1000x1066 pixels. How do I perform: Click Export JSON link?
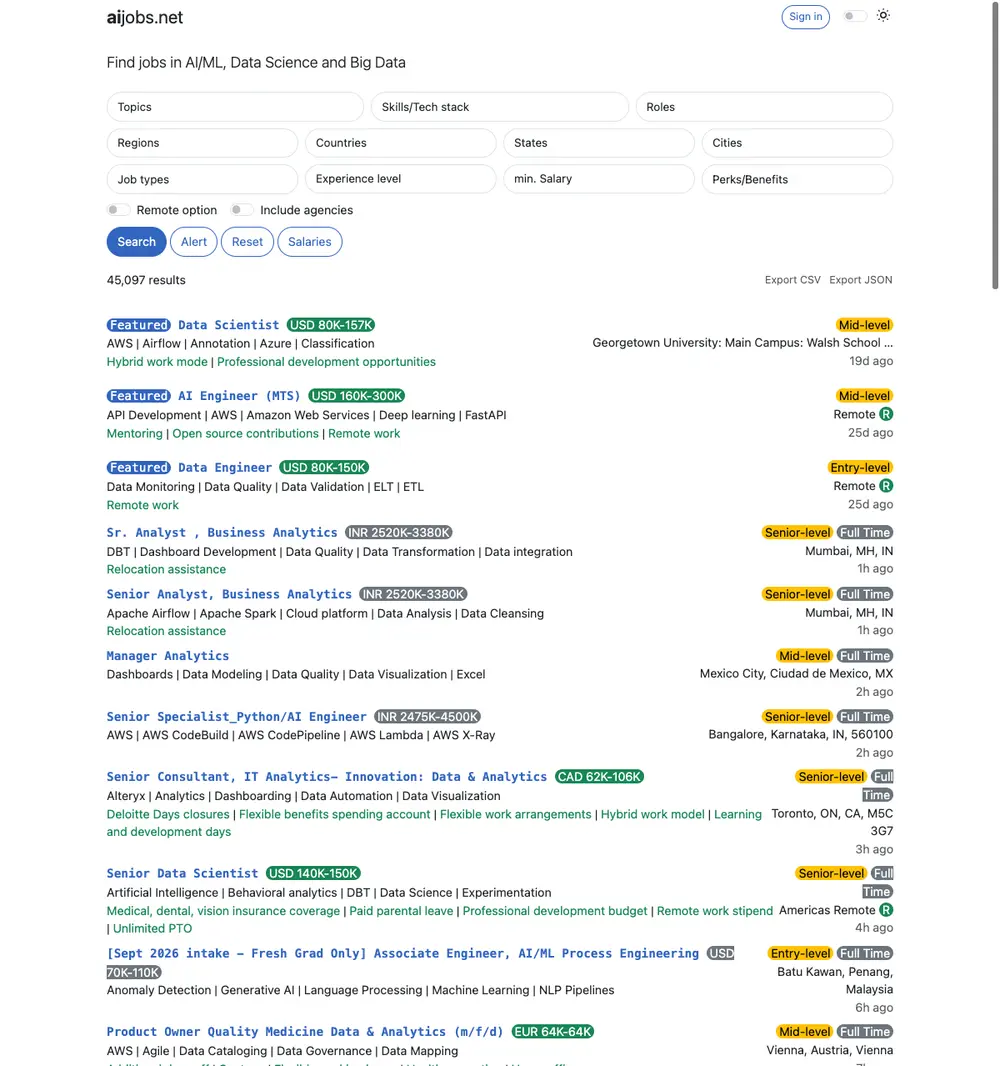tap(861, 280)
